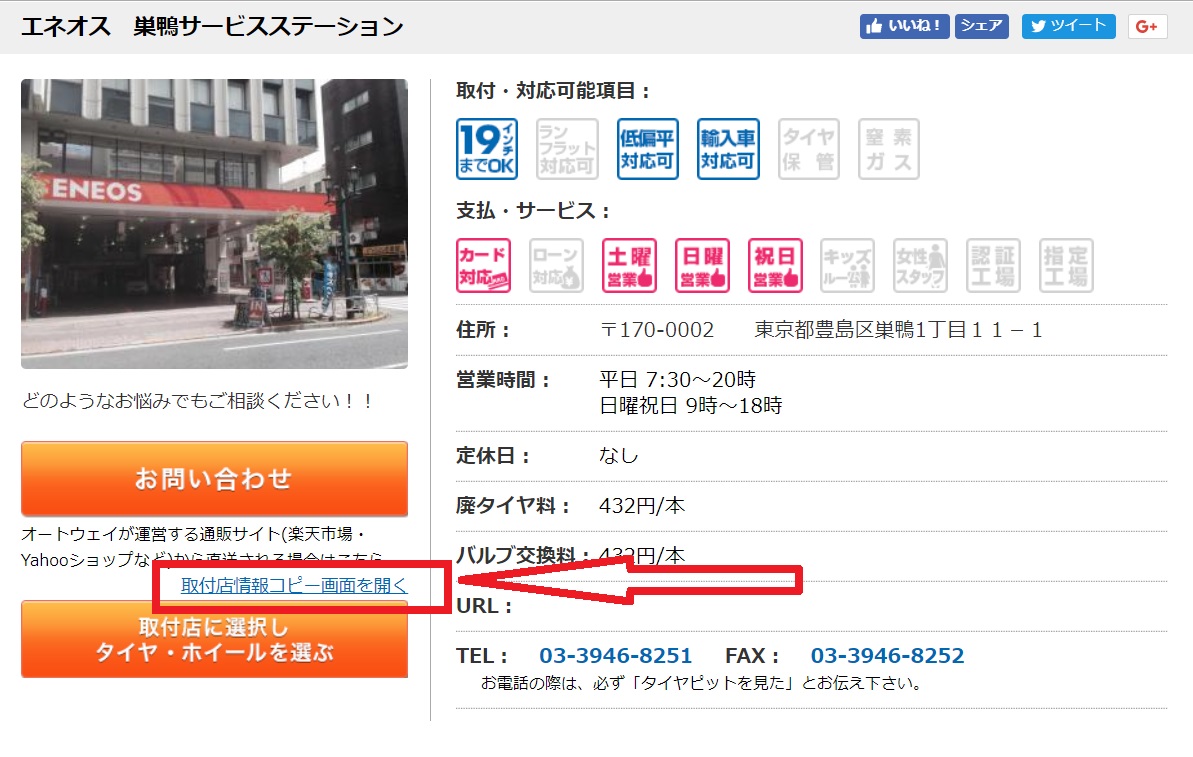Click the 女性スタッフ icon

click(x=921, y=266)
